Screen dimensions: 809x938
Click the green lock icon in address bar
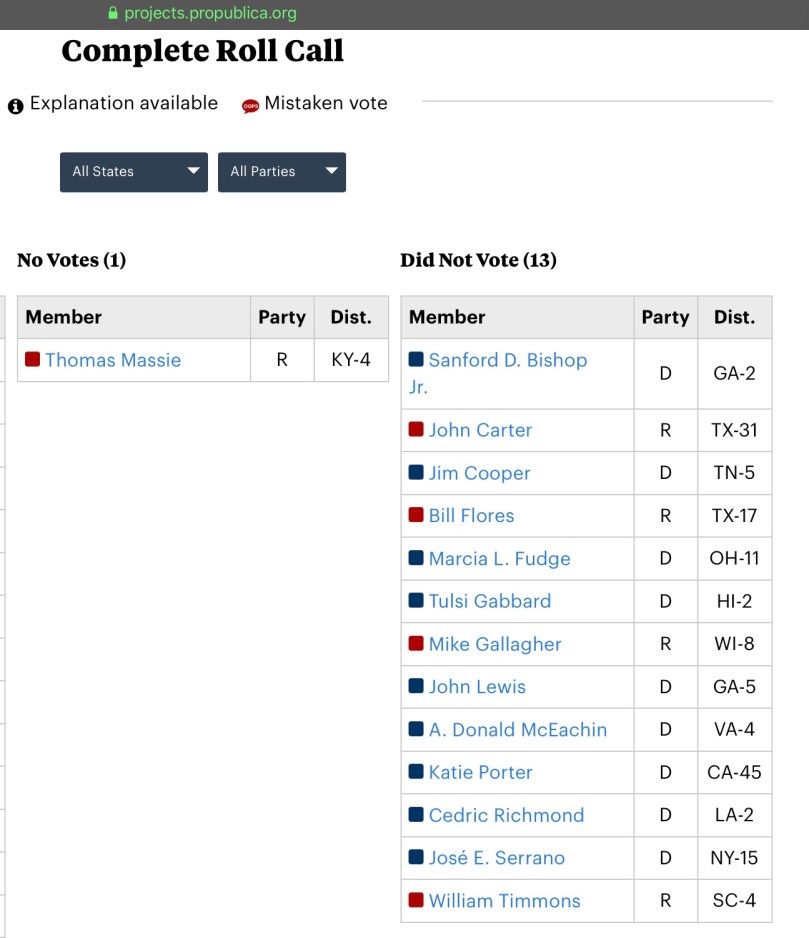click(113, 14)
